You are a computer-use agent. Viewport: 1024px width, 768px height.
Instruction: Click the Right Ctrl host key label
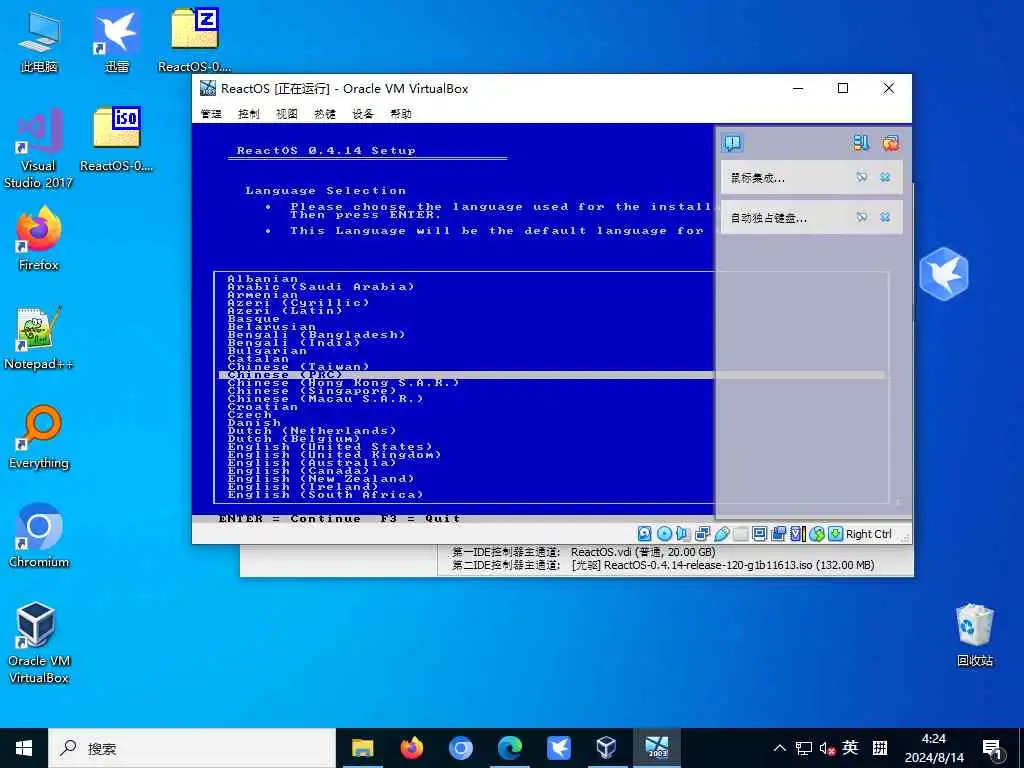[869, 534]
